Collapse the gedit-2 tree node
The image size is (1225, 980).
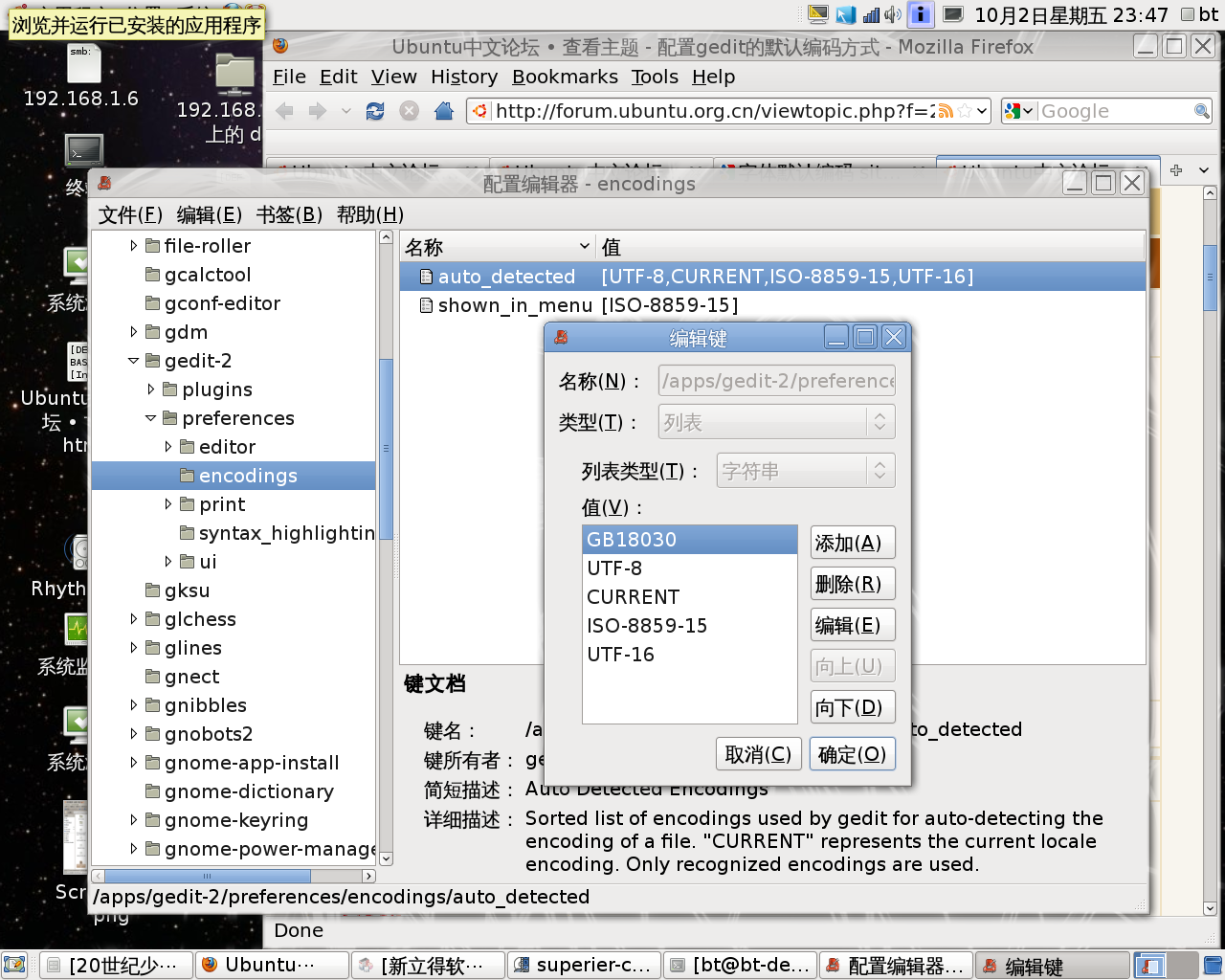[133, 361]
